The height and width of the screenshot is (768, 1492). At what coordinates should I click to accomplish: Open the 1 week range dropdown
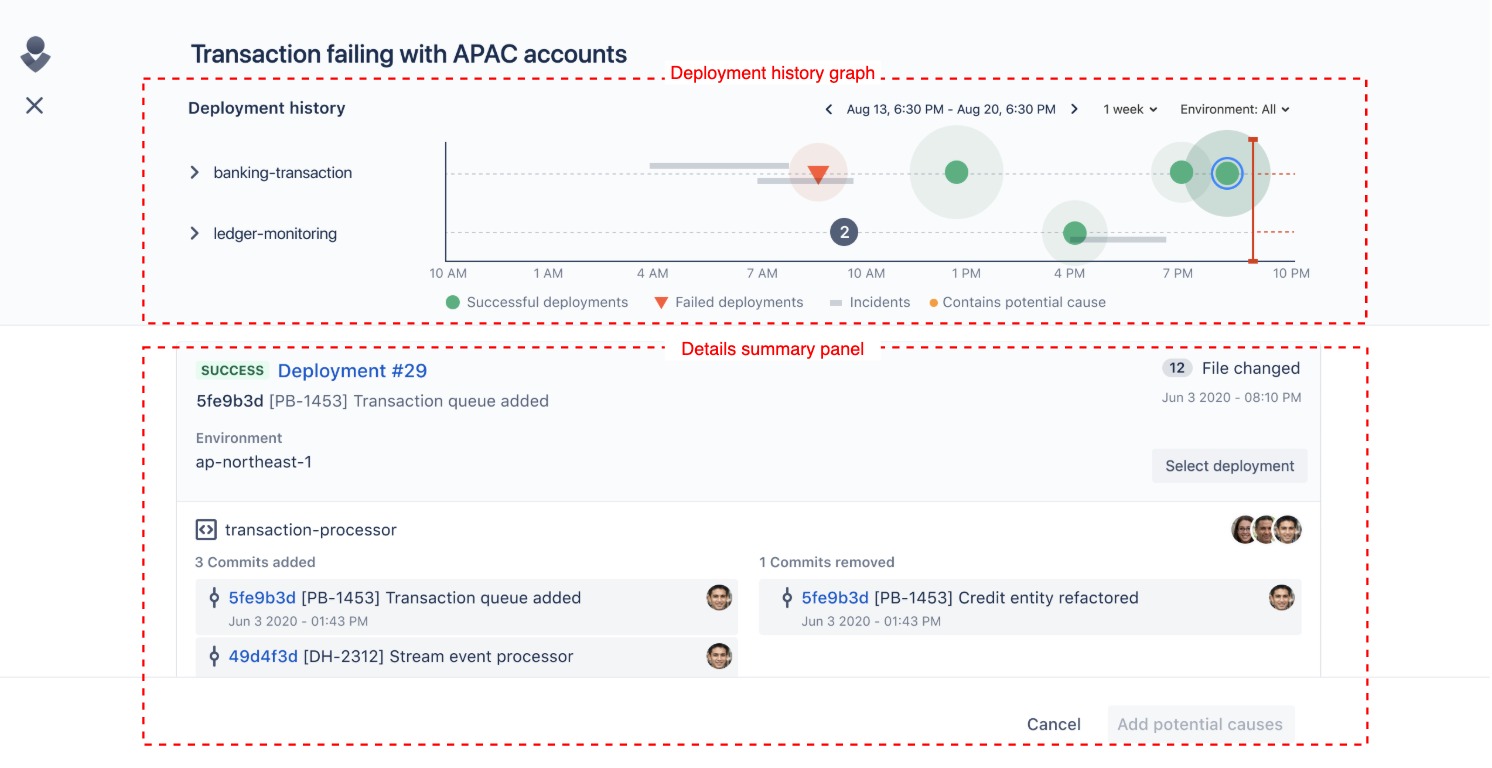pyautogui.click(x=1130, y=109)
